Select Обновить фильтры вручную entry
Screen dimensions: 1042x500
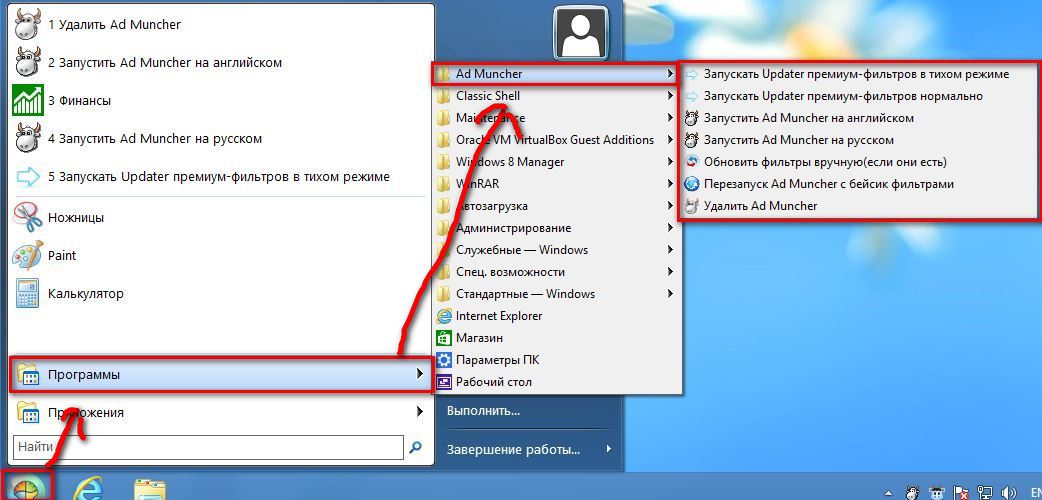pos(824,162)
